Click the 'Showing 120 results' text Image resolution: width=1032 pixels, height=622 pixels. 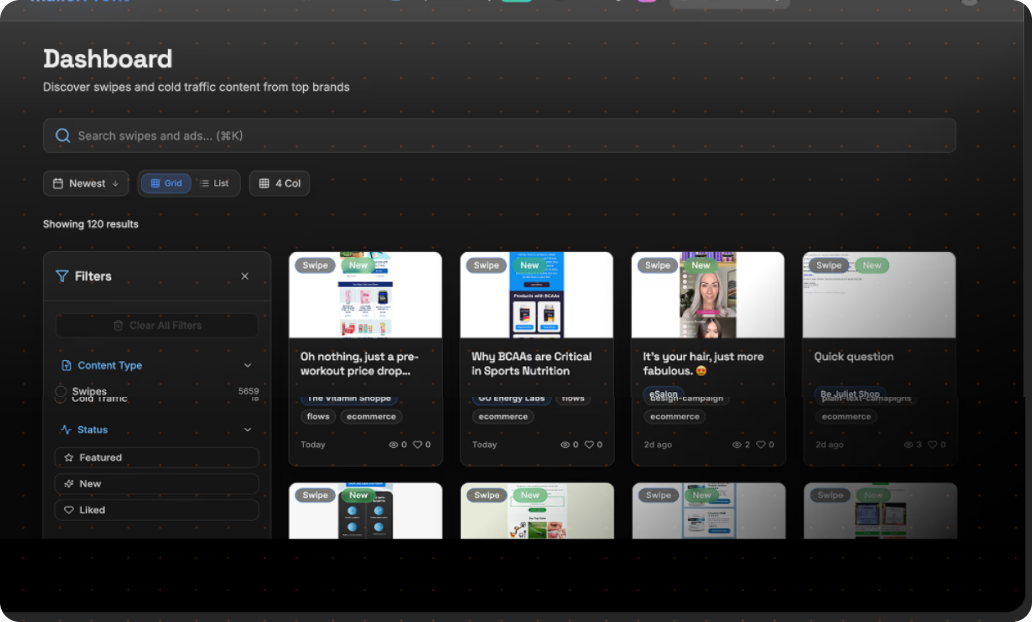(91, 224)
